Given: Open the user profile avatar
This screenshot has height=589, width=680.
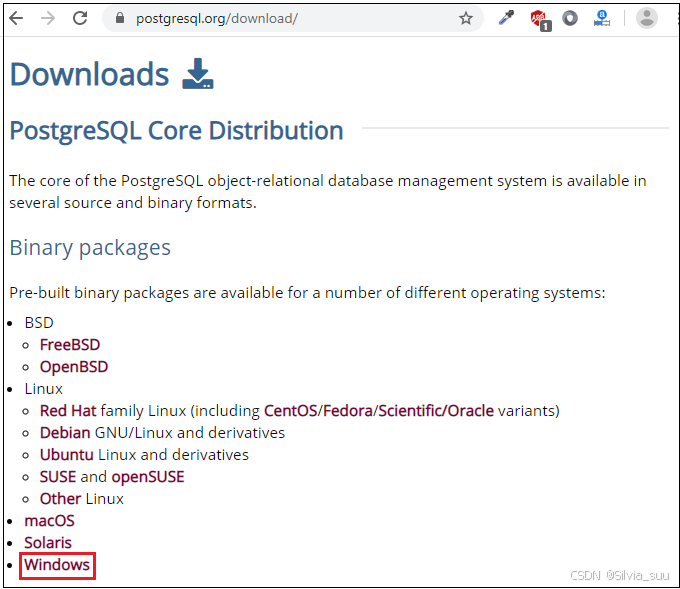Looking at the screenshot, I should point(647,18).
